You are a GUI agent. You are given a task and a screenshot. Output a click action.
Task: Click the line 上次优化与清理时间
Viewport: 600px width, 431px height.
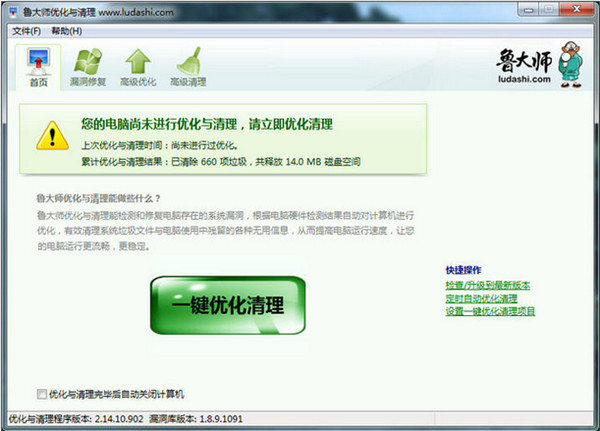160,145
